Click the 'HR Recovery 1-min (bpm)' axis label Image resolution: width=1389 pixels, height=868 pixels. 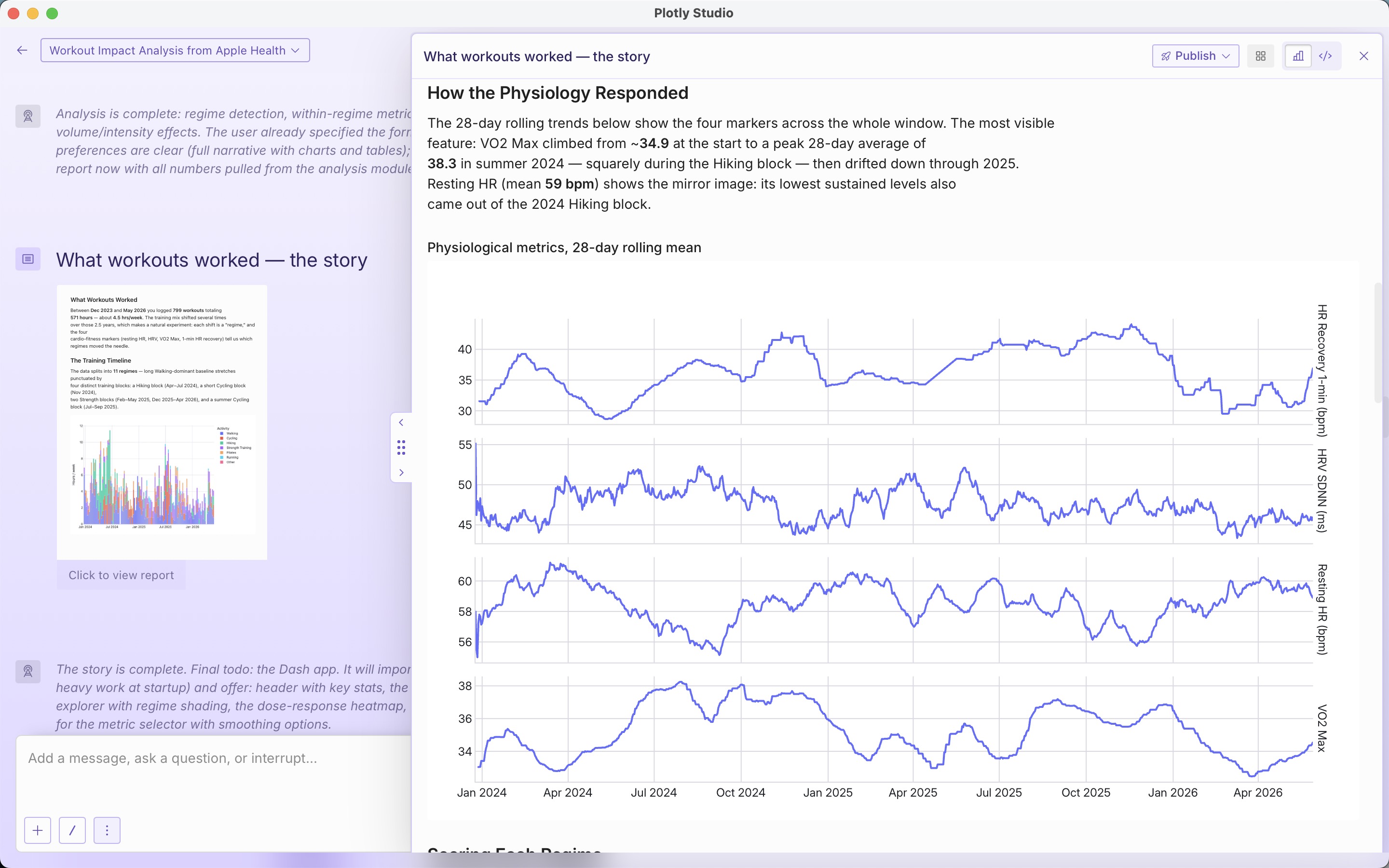pos(1322,371)
